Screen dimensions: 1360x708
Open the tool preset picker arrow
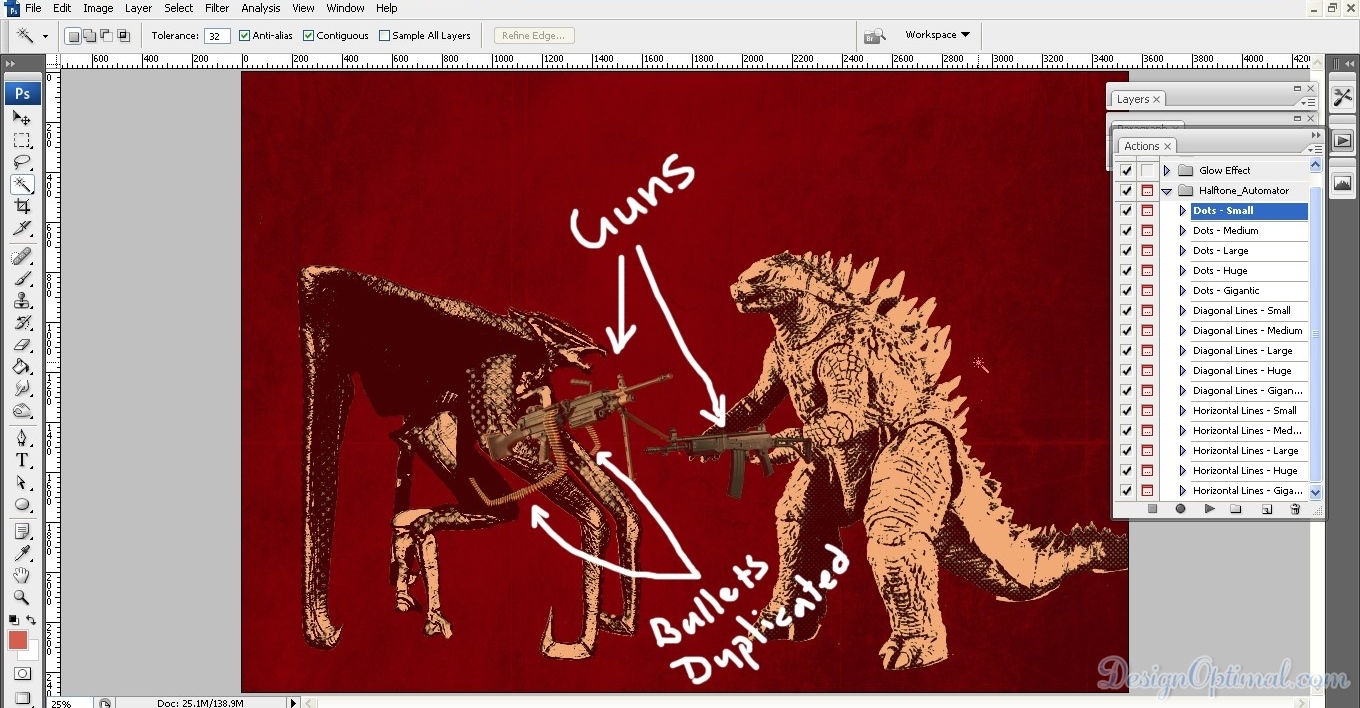click(45, 37)
